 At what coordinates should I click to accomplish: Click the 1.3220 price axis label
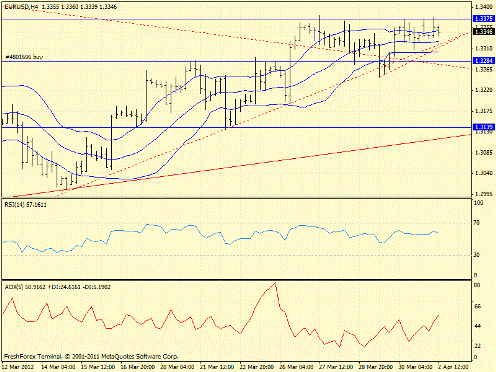pos(484,90)
